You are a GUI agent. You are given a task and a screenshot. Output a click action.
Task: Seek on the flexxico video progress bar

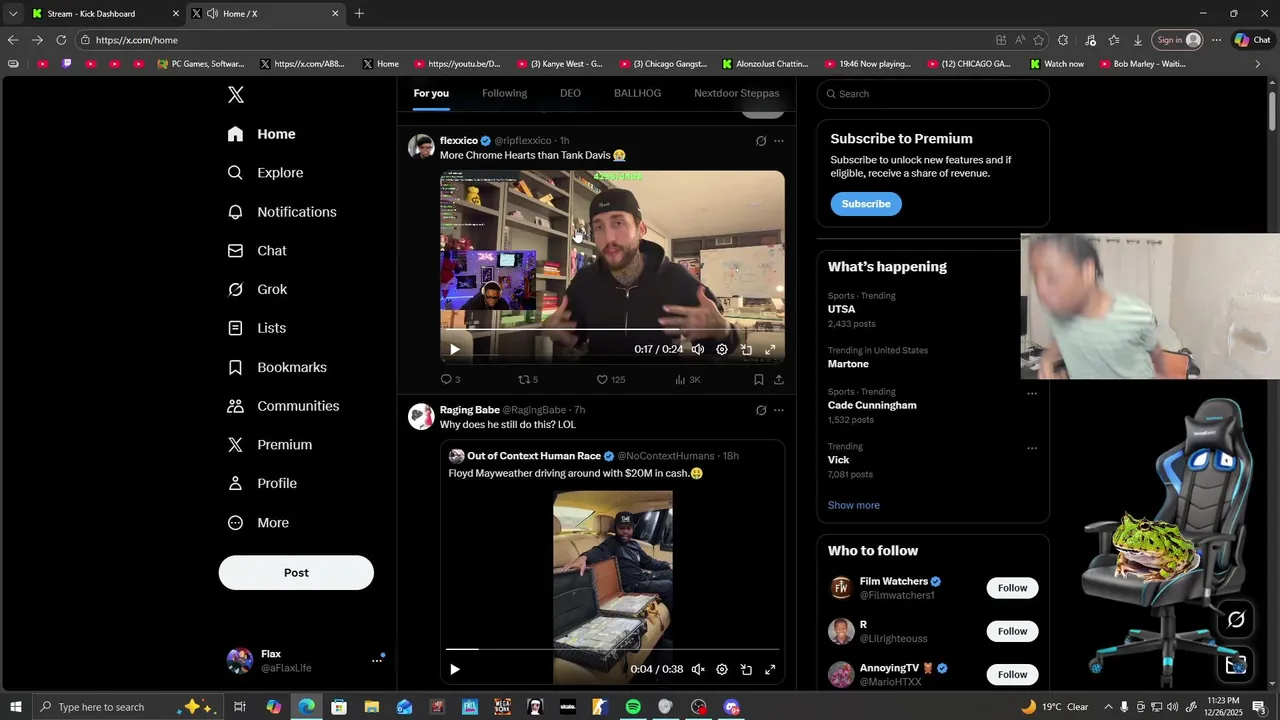pyautogui.click(x=612, y=329)
